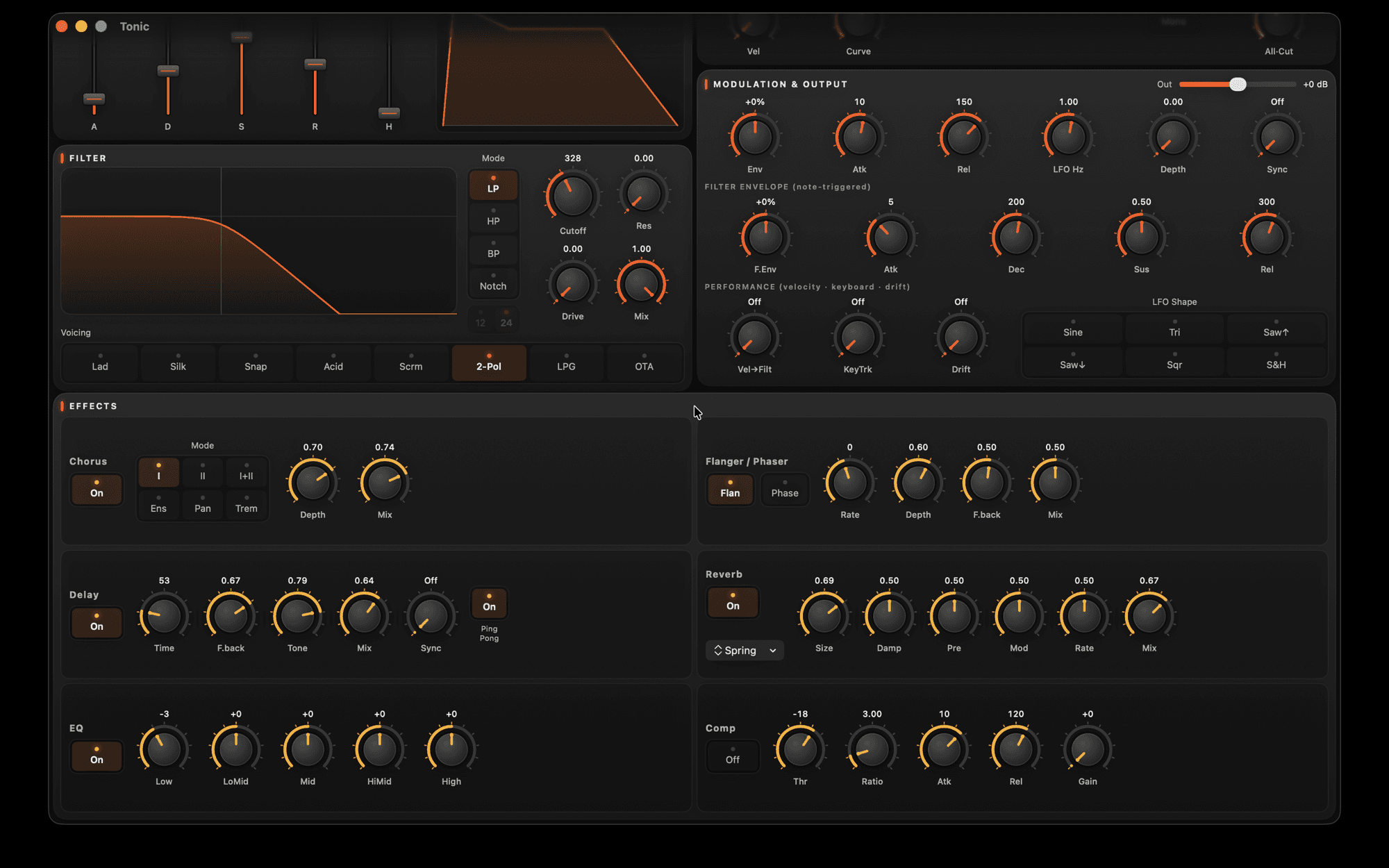Click the Reverb Mix knob
Screen dimensions: 1389x868
1149,616
